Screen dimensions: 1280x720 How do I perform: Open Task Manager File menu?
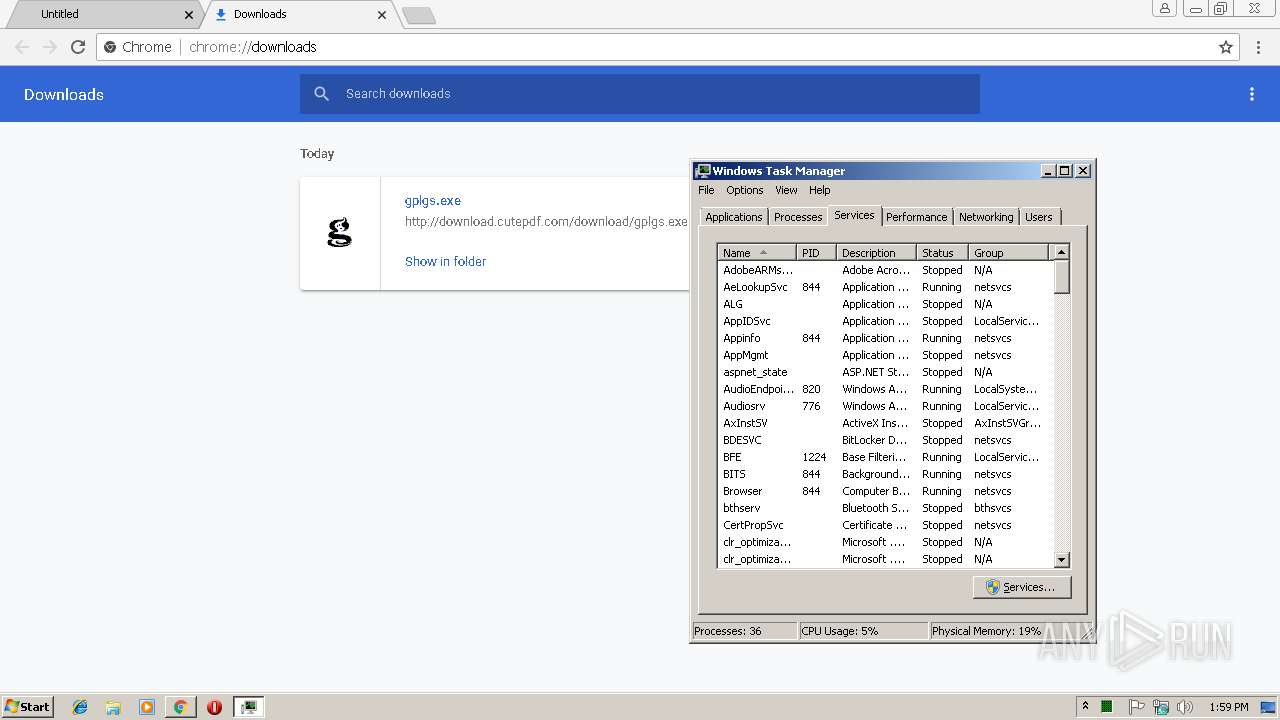point(706,190)
